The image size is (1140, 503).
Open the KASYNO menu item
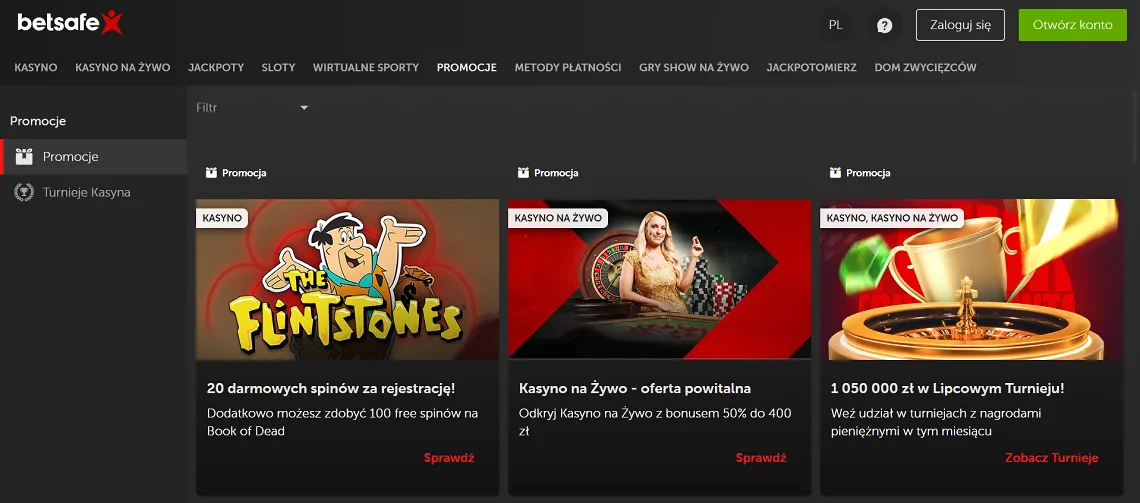36,68
